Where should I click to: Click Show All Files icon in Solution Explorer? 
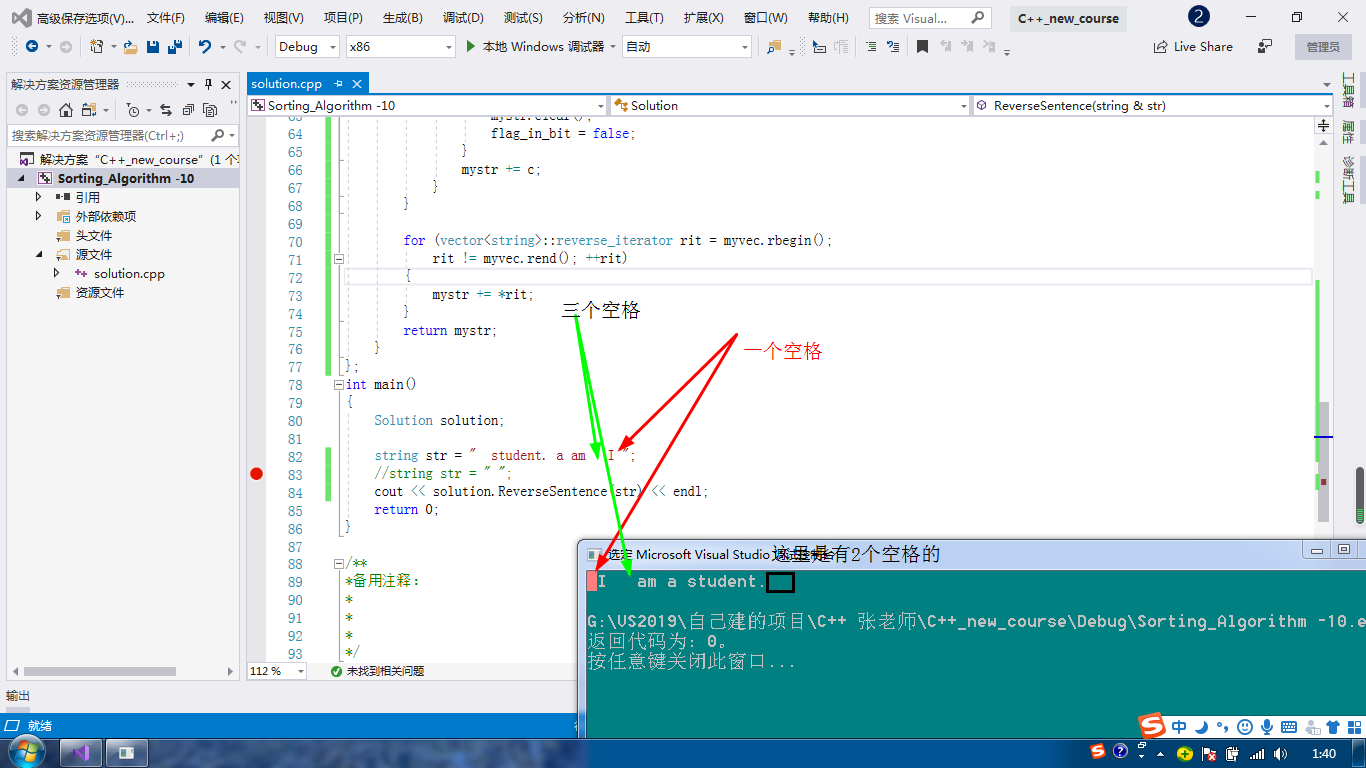point(210,110)
